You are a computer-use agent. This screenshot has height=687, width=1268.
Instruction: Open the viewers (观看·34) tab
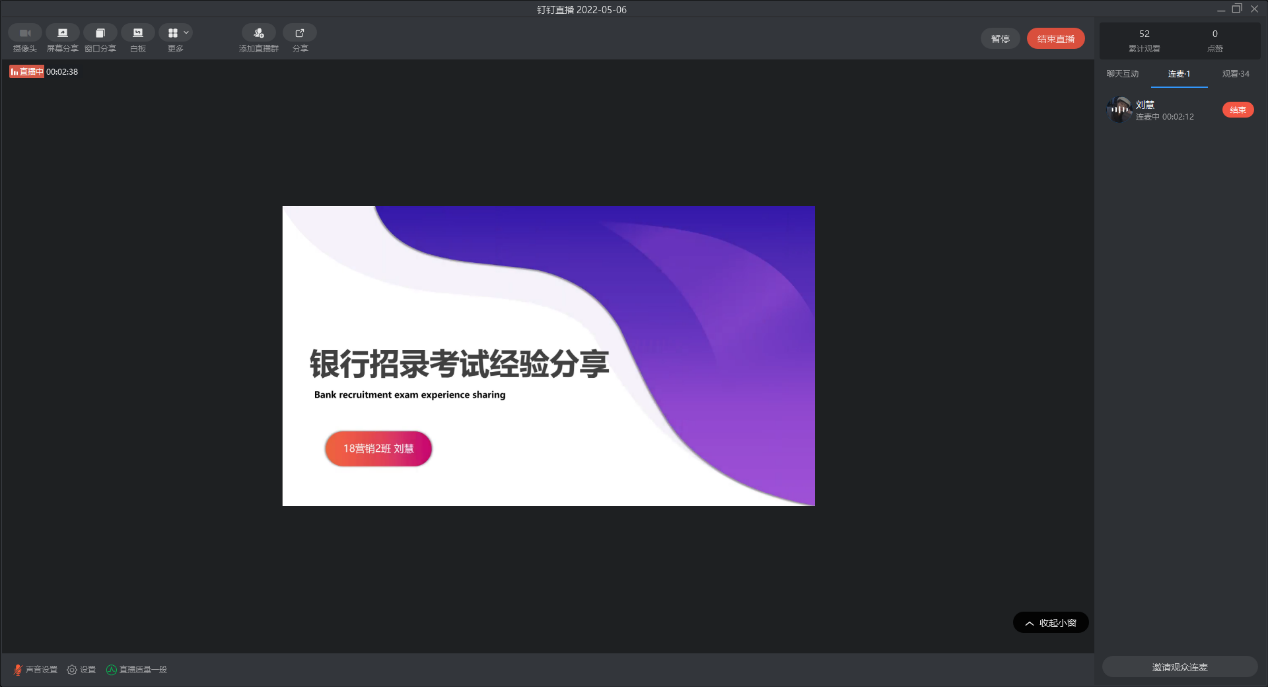(x=1235, y=74)
